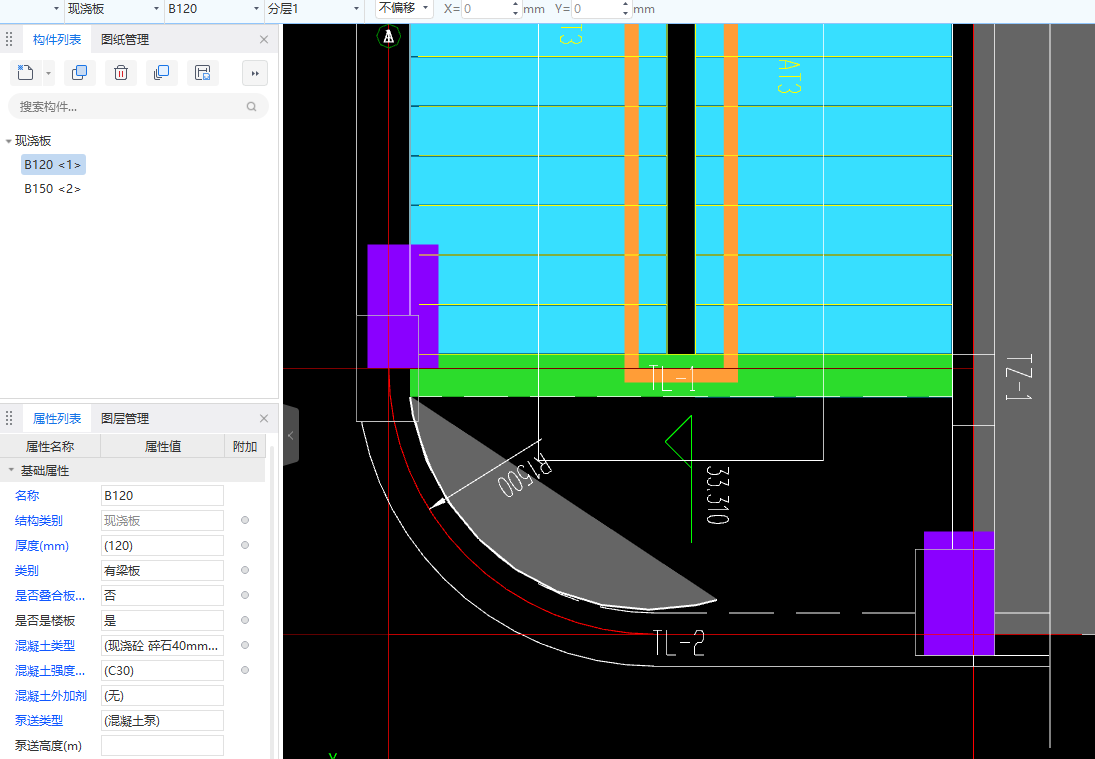Open the New component dropdown arrow
Image resolution: width=1095 pixels, height=759 pixels.
coord(48,73)
